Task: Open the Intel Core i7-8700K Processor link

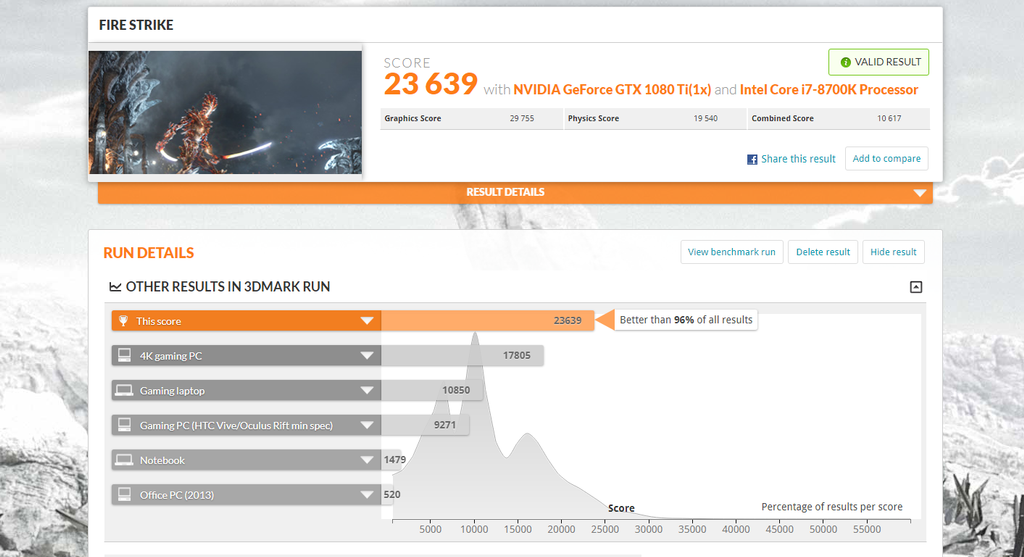Action: point(829,89)
